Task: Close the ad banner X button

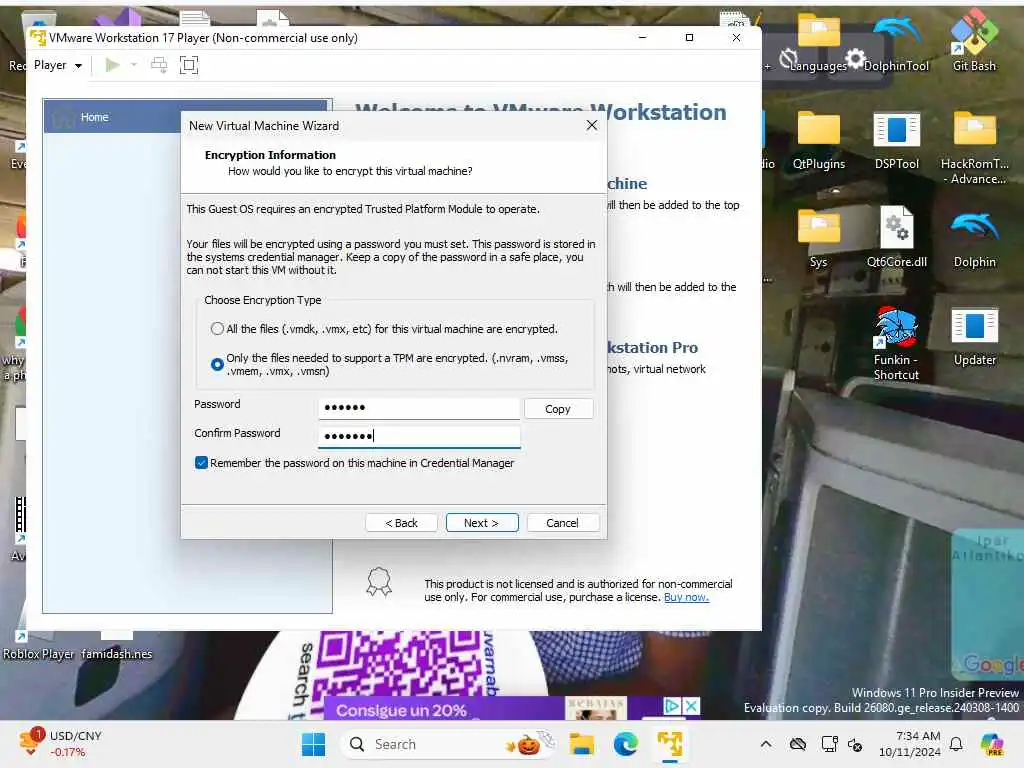Action: 691,706
